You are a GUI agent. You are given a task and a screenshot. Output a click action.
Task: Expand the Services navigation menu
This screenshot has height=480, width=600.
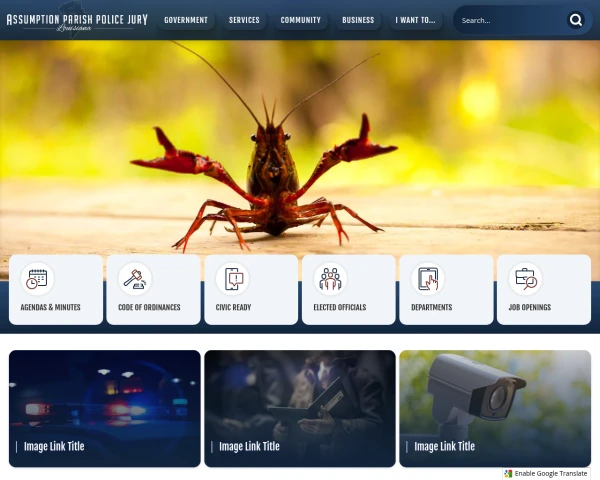[244, 20]
